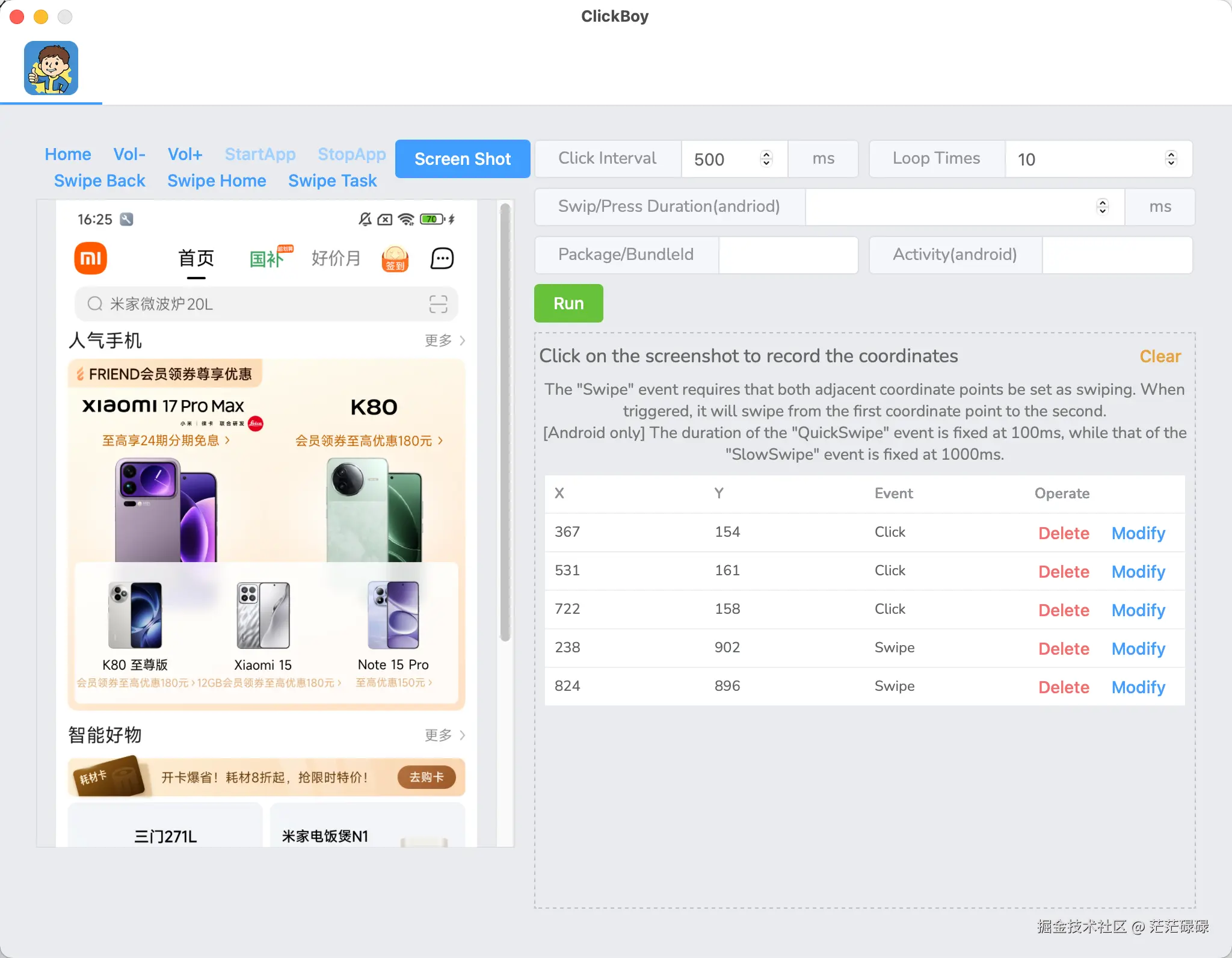1232x958 pixels.
Task: Focus the Package/BundleId input field
Action: point(788,255)
